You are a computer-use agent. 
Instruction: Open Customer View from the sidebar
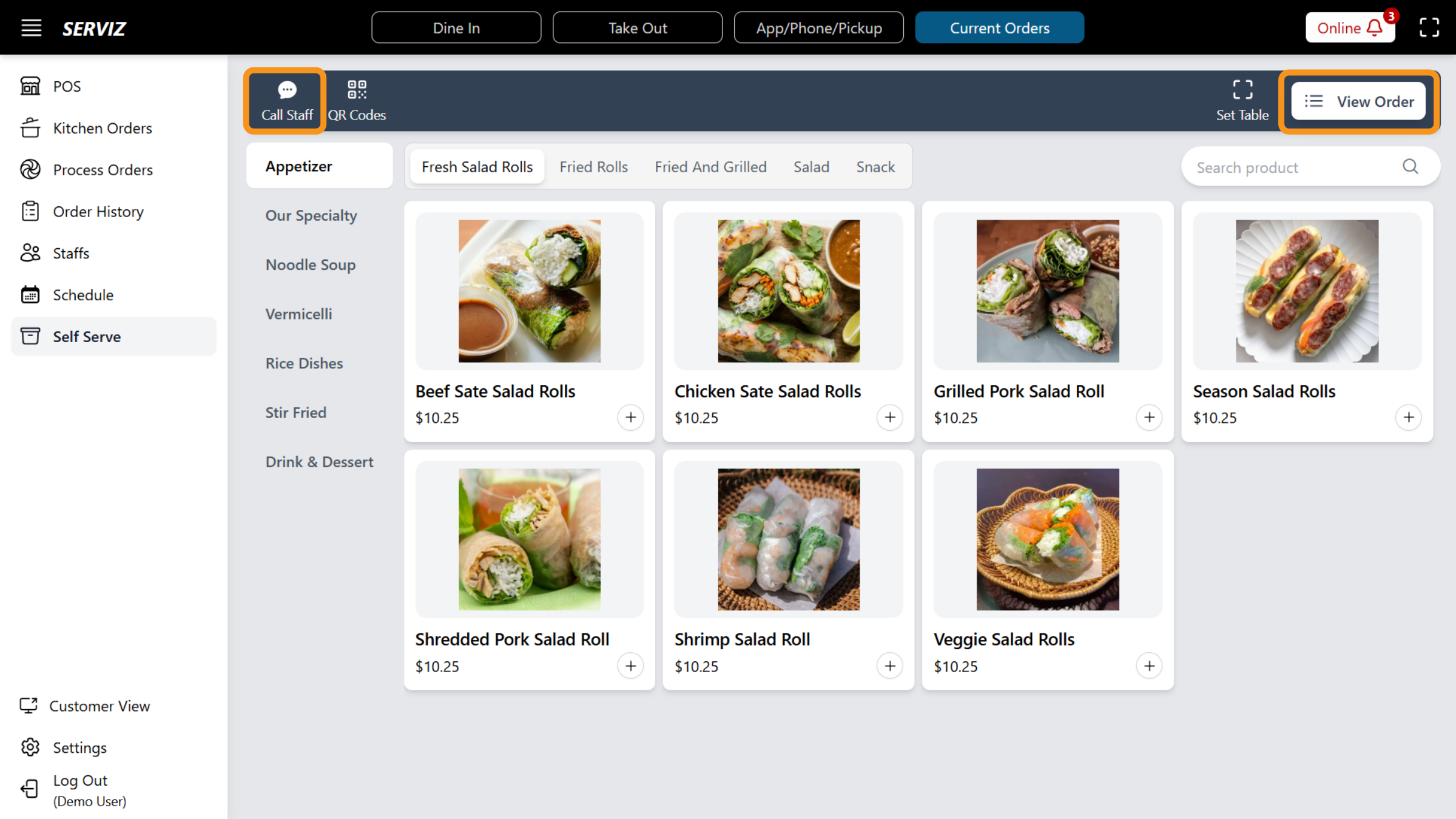pyautogui.click(x=99, y=706)
